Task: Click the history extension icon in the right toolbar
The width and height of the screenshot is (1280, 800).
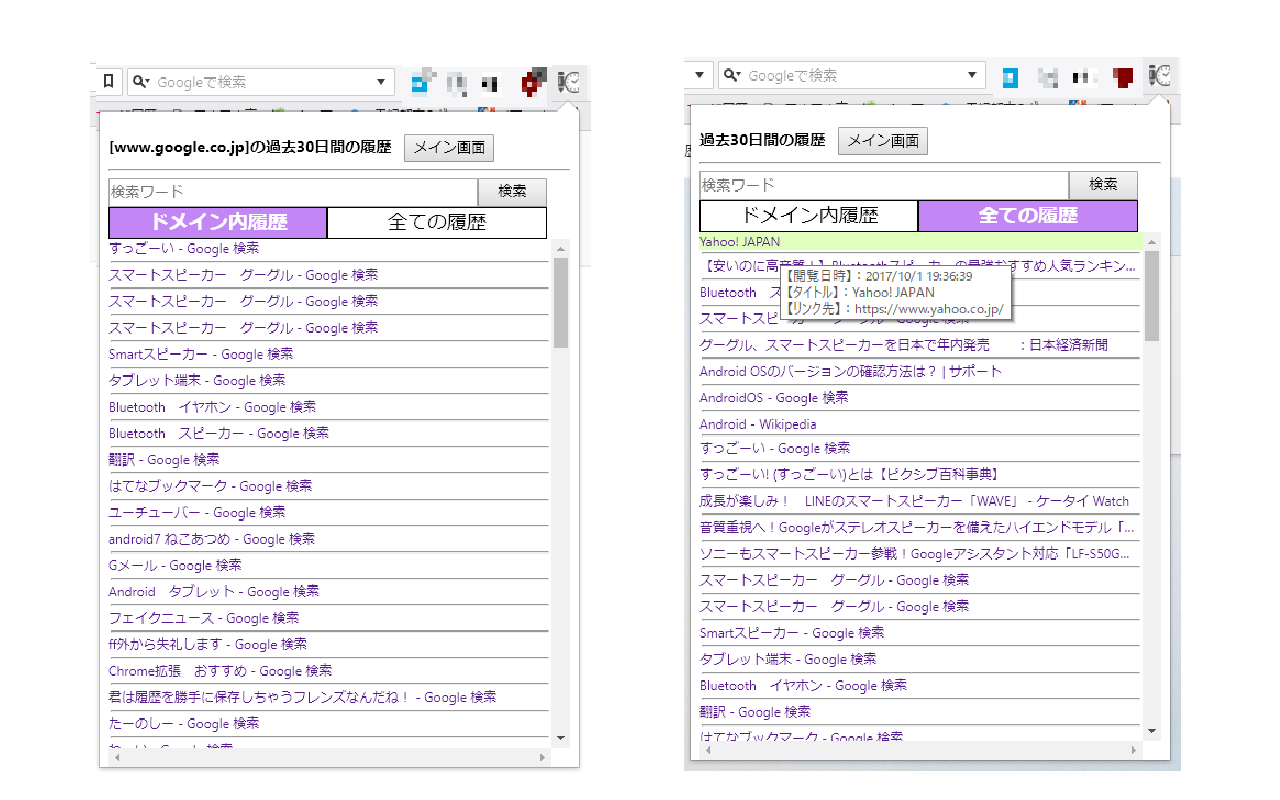Action: [1160, 76]
